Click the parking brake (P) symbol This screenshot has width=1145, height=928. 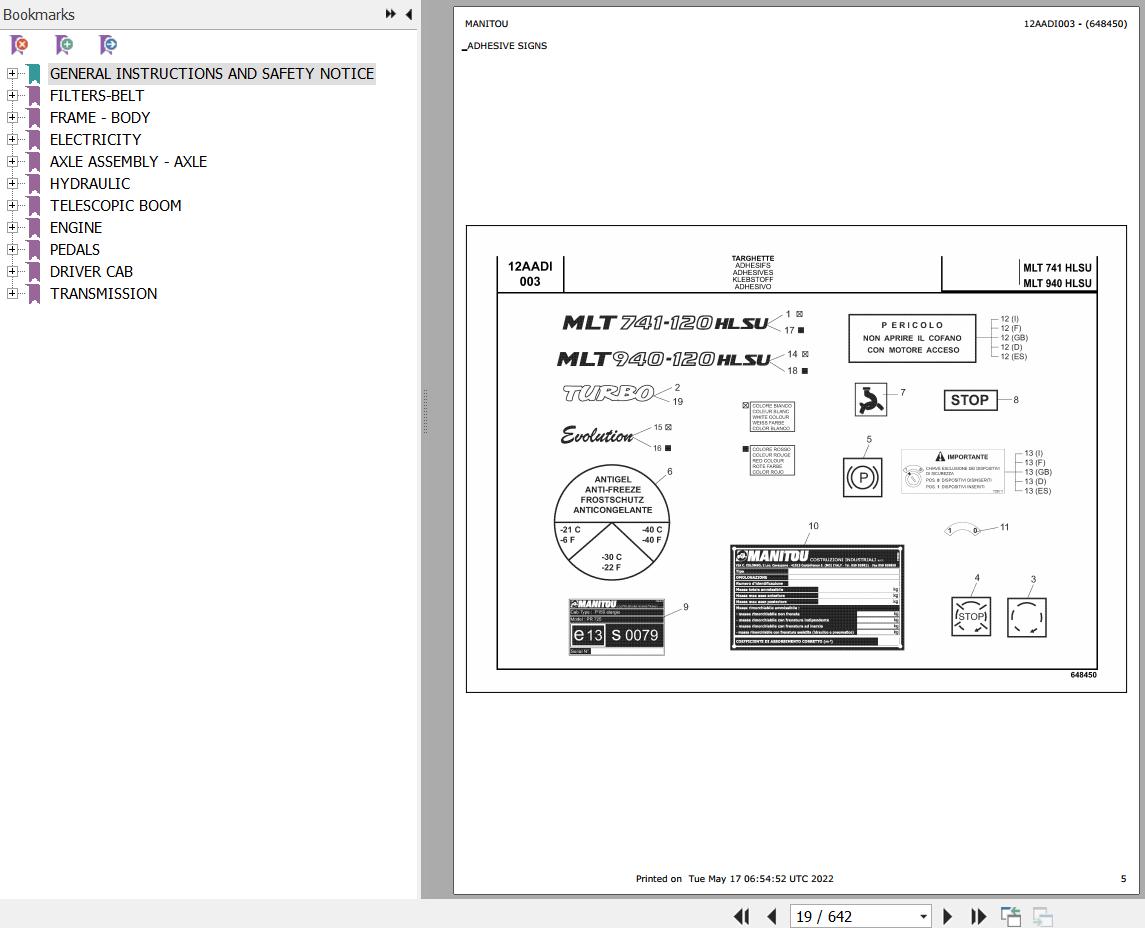click(x=862, y=478)
